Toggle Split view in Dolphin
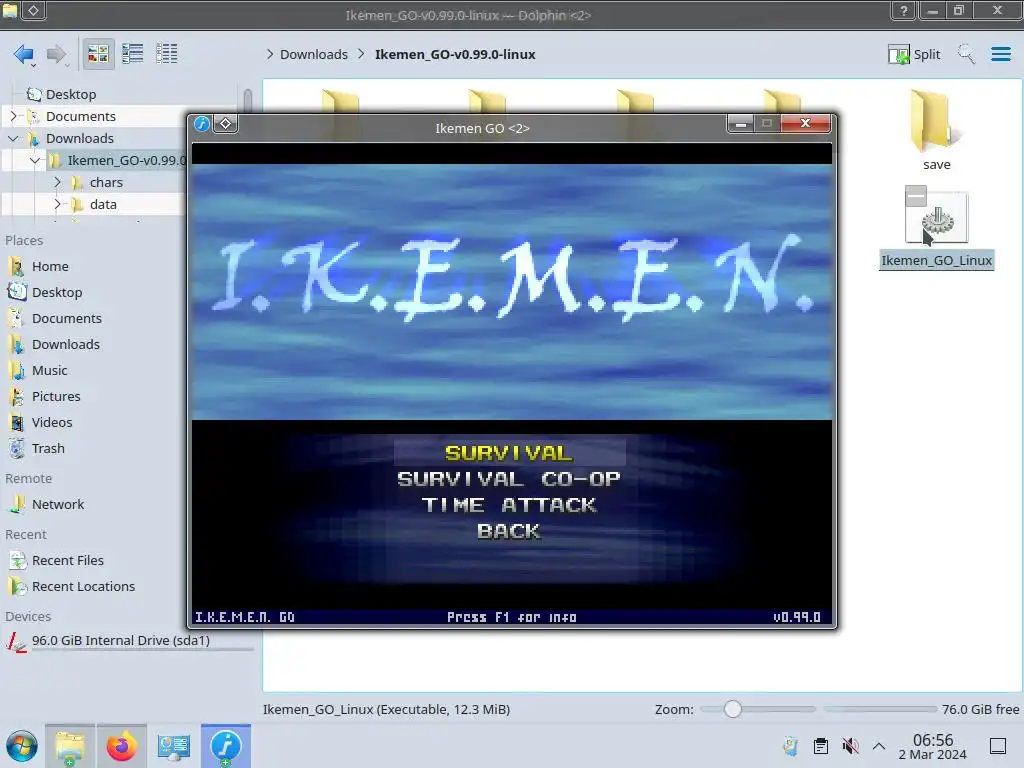The width and height of the screenshot is (1024, 768). click(914, 54)
